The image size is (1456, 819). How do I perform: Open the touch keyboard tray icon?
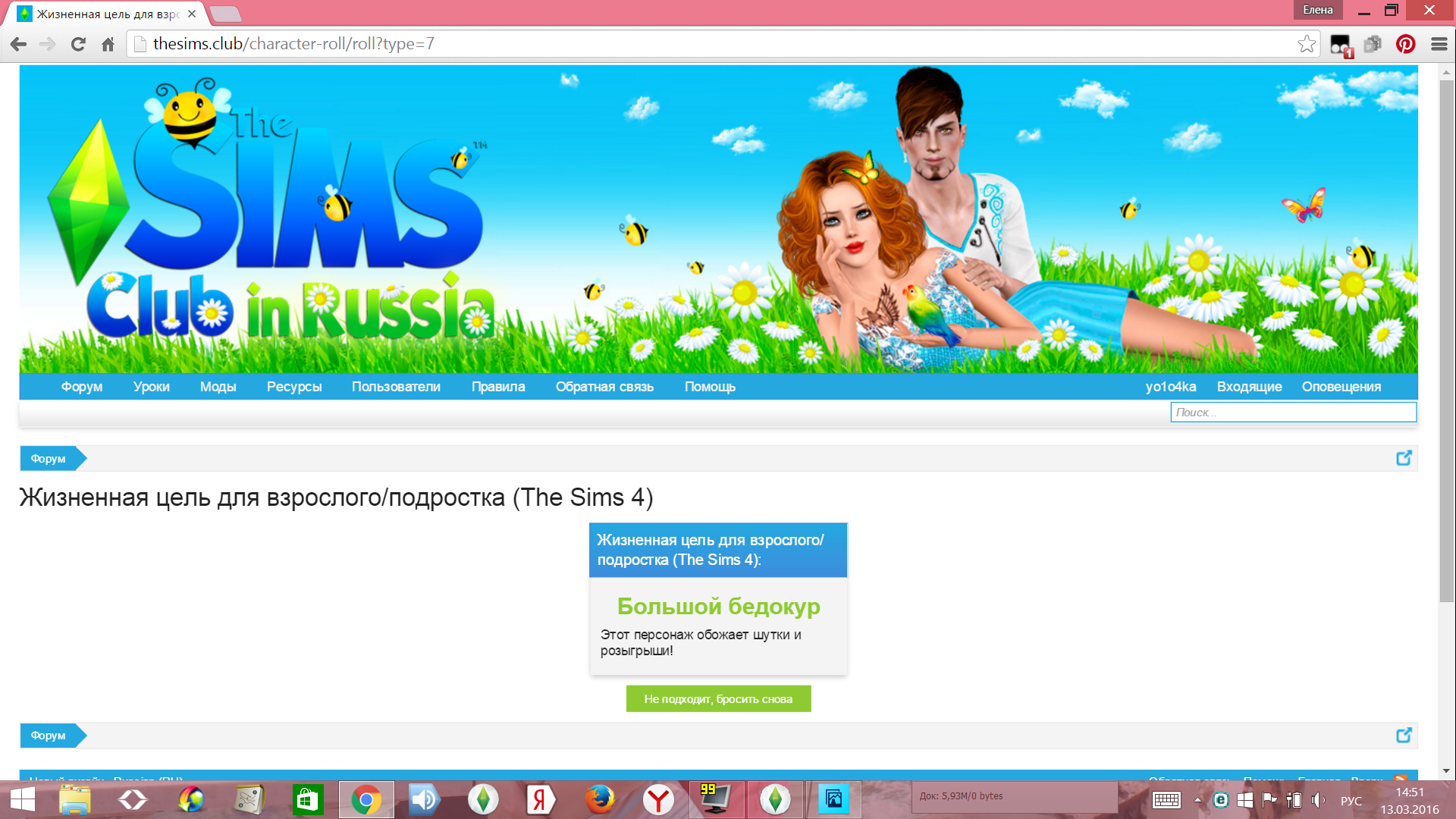(x=1166, y=800)
